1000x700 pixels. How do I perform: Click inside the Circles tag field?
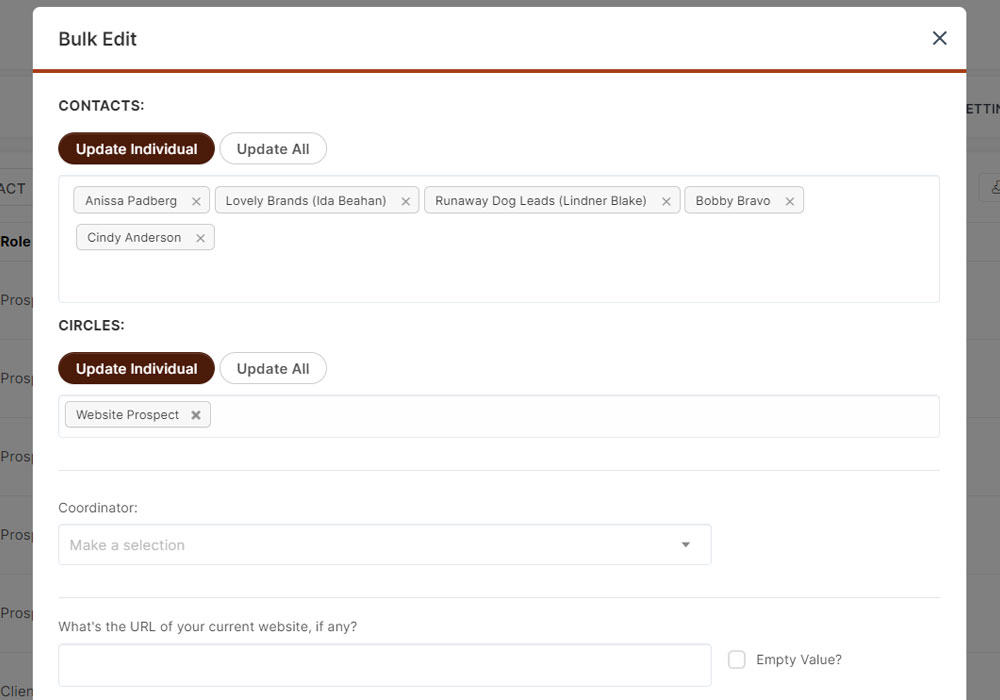tap(570, 416)
